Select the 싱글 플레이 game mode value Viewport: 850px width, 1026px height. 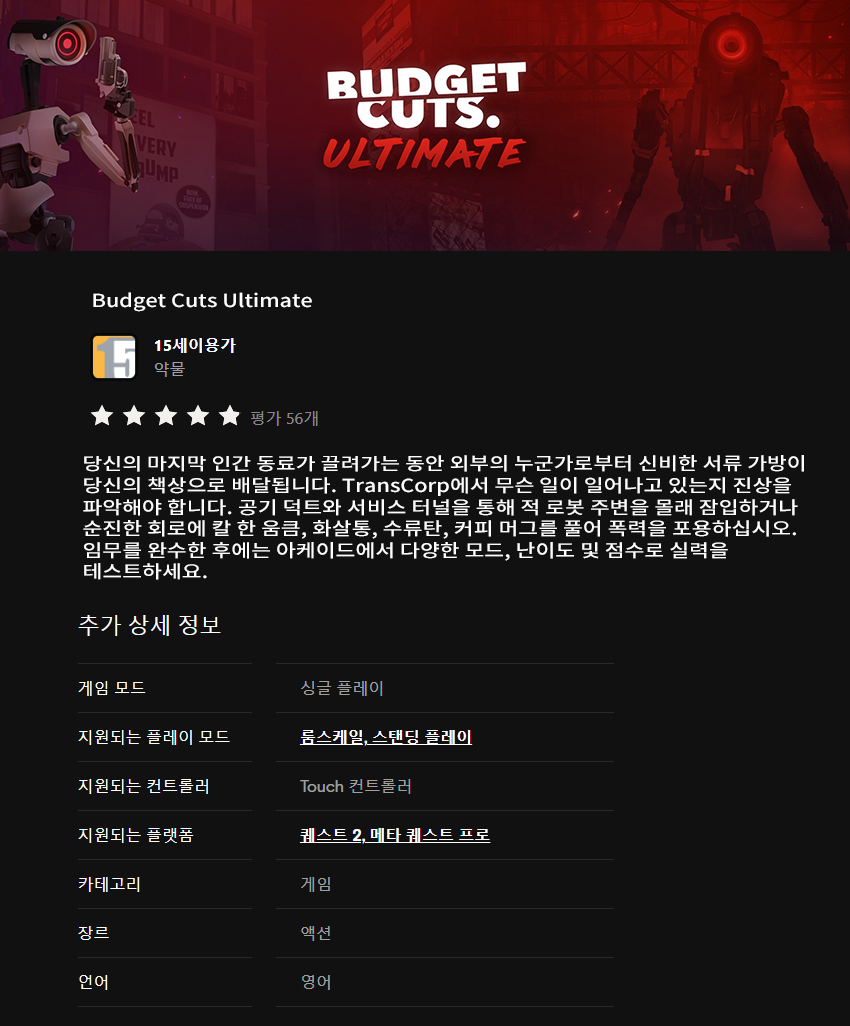point(342,688)
